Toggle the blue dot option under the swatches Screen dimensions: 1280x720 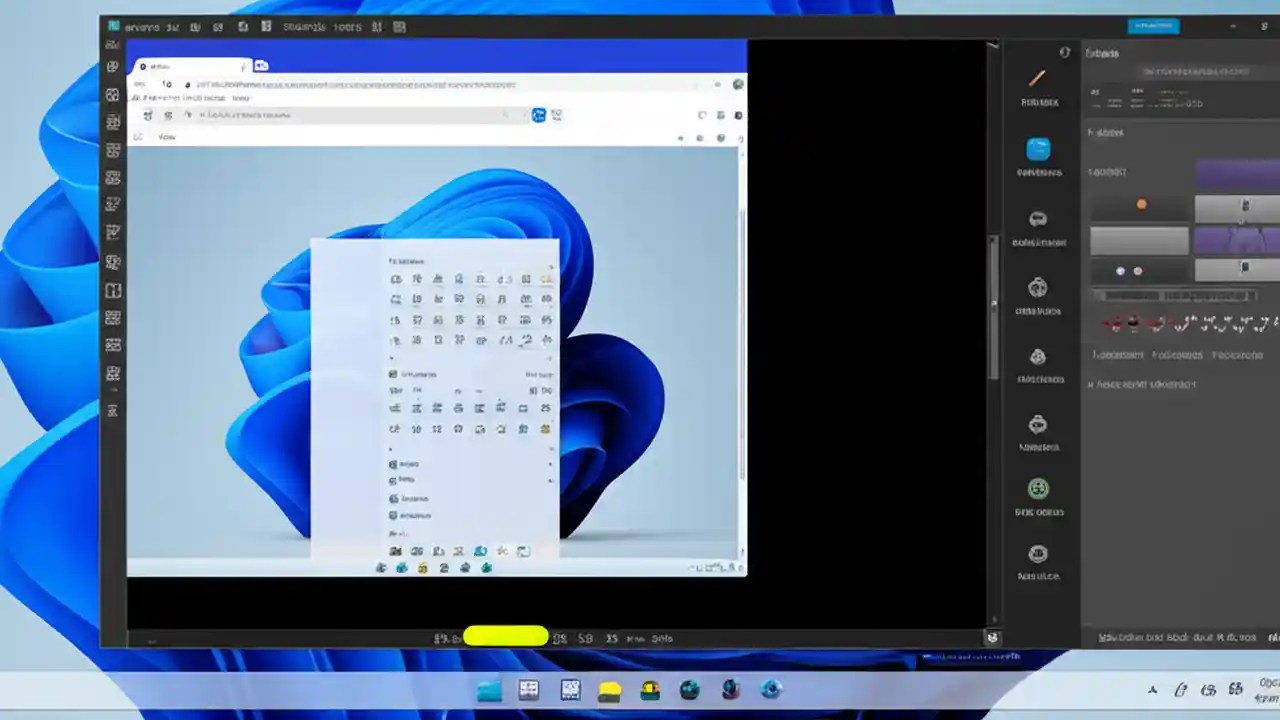[x=1120, y=270]
